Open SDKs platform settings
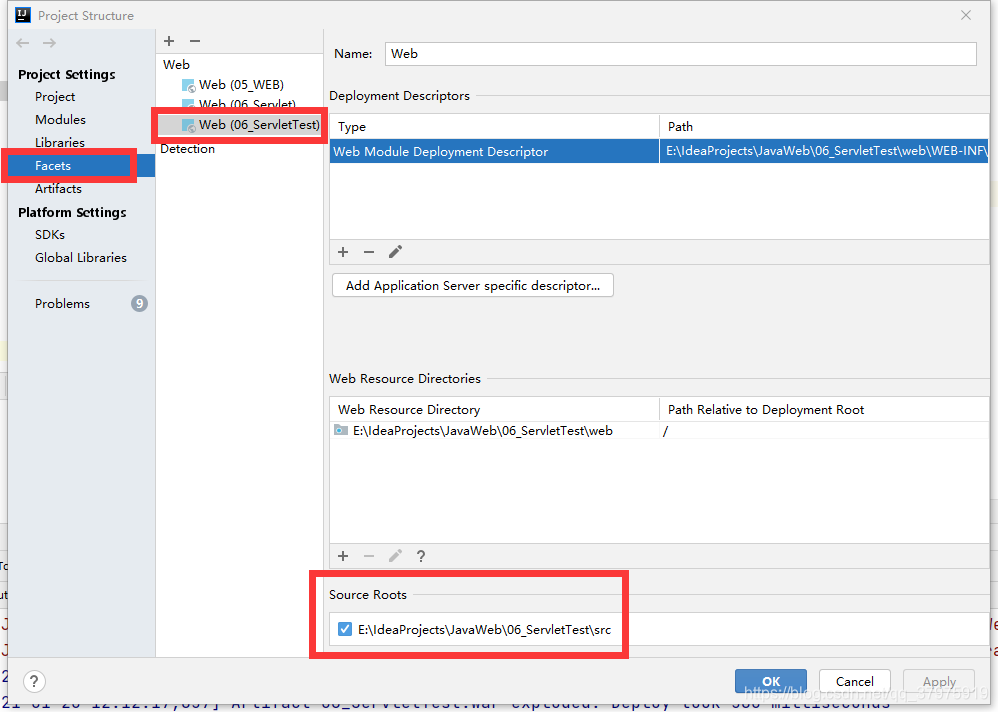998x712 pixels. (x=50, y=234)
